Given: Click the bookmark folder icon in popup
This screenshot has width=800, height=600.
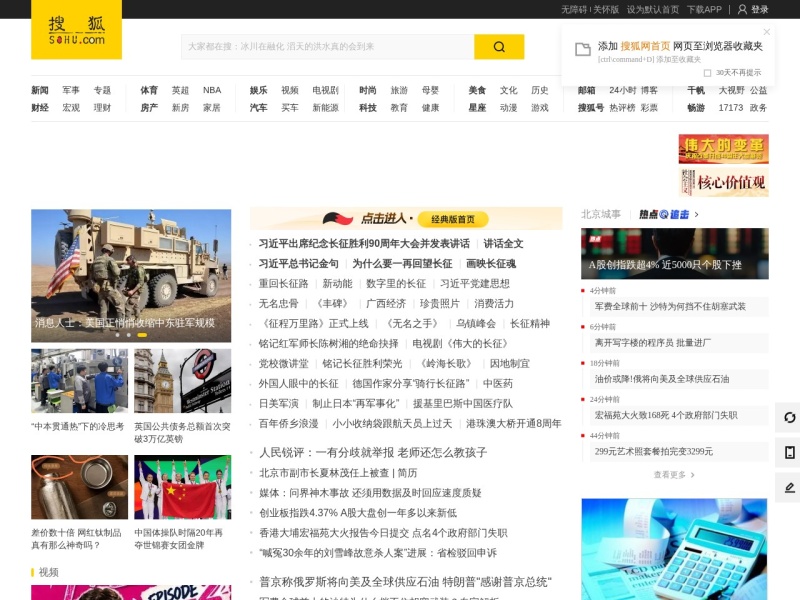Looking at the screenshot, I should click(x=583, y=49).
